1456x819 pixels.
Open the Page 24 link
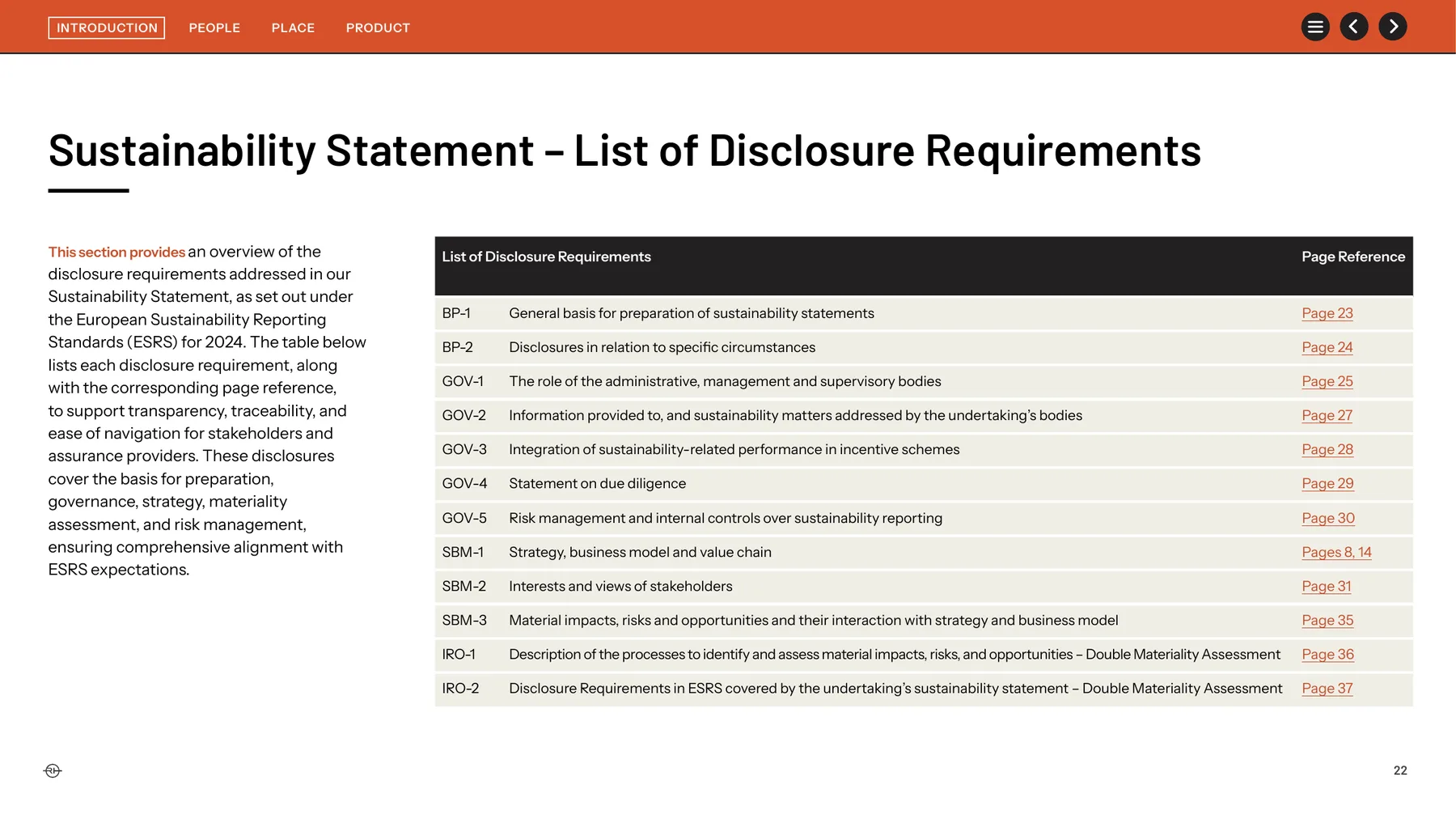(1327, 347)
